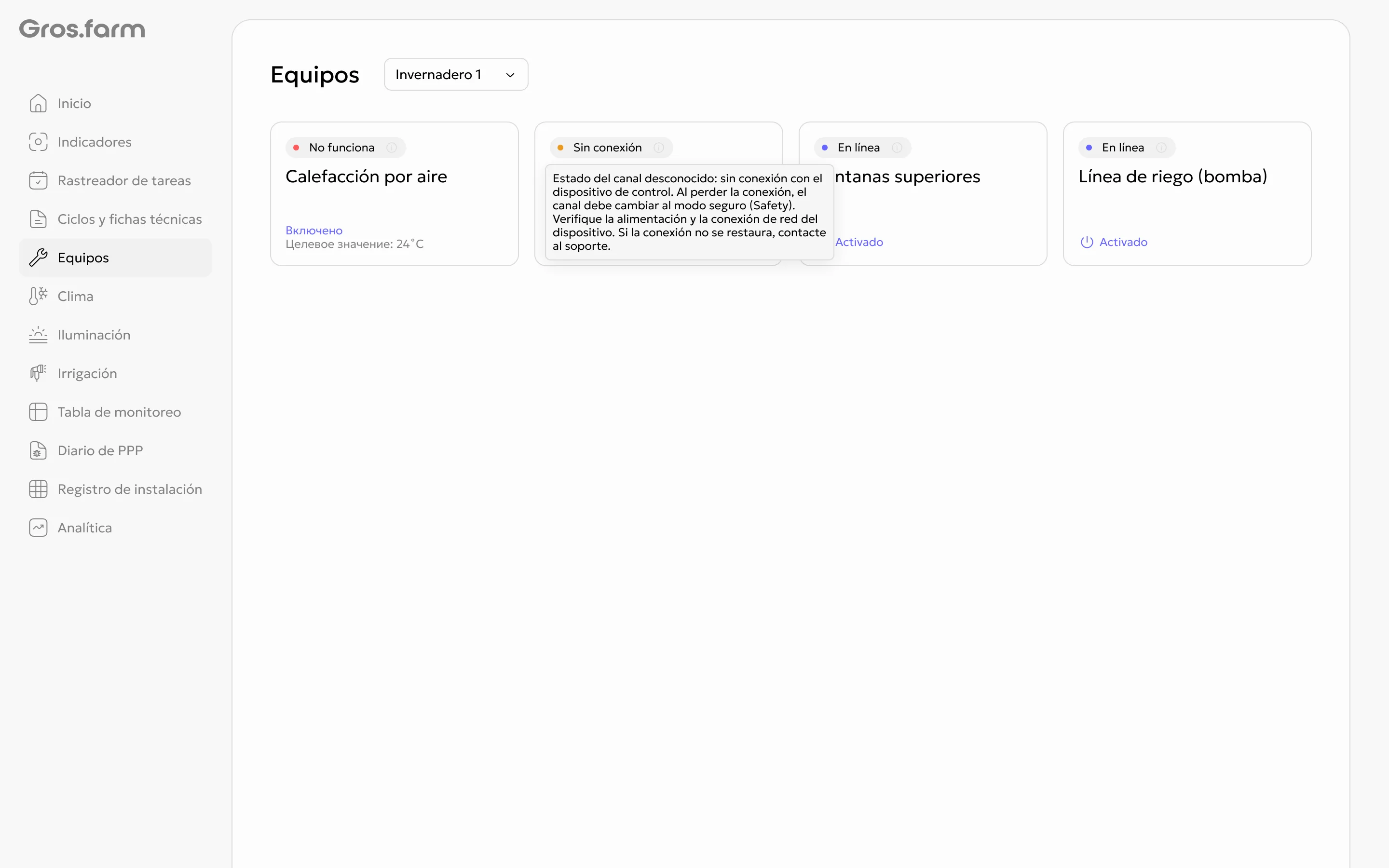Click the Sin conexión status badge
1389x868 pixels.
611,148
